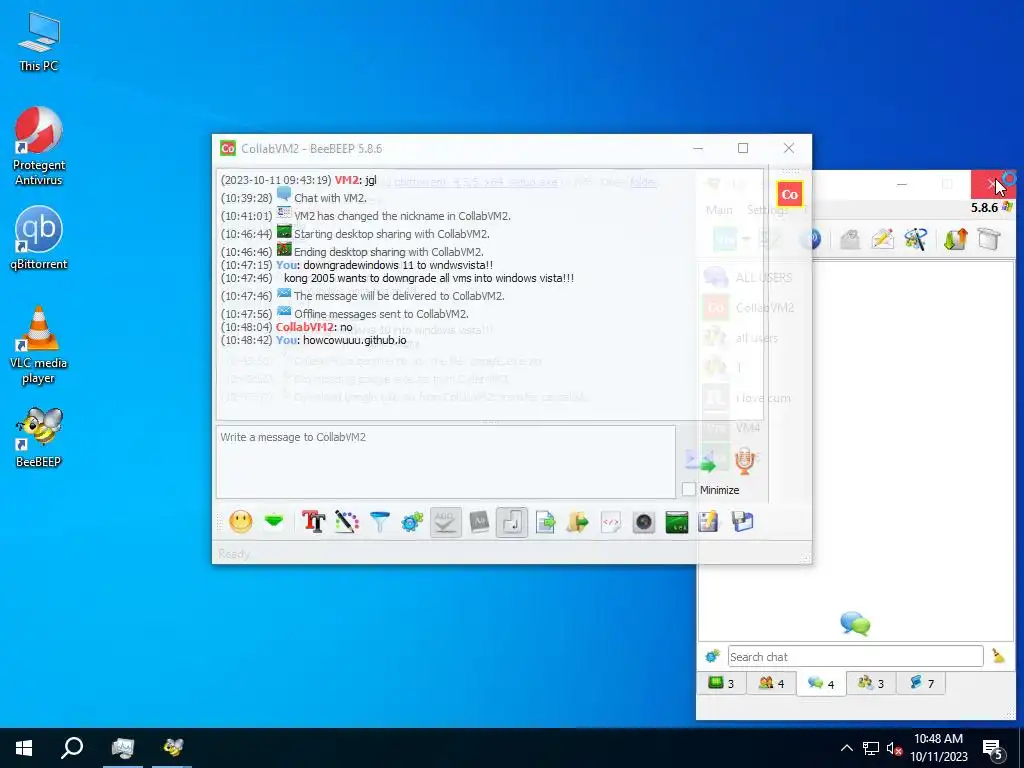1024x768 pixels.
Task: Click the blue round icon in main toolbar
Action: click(x=810, y=239)
